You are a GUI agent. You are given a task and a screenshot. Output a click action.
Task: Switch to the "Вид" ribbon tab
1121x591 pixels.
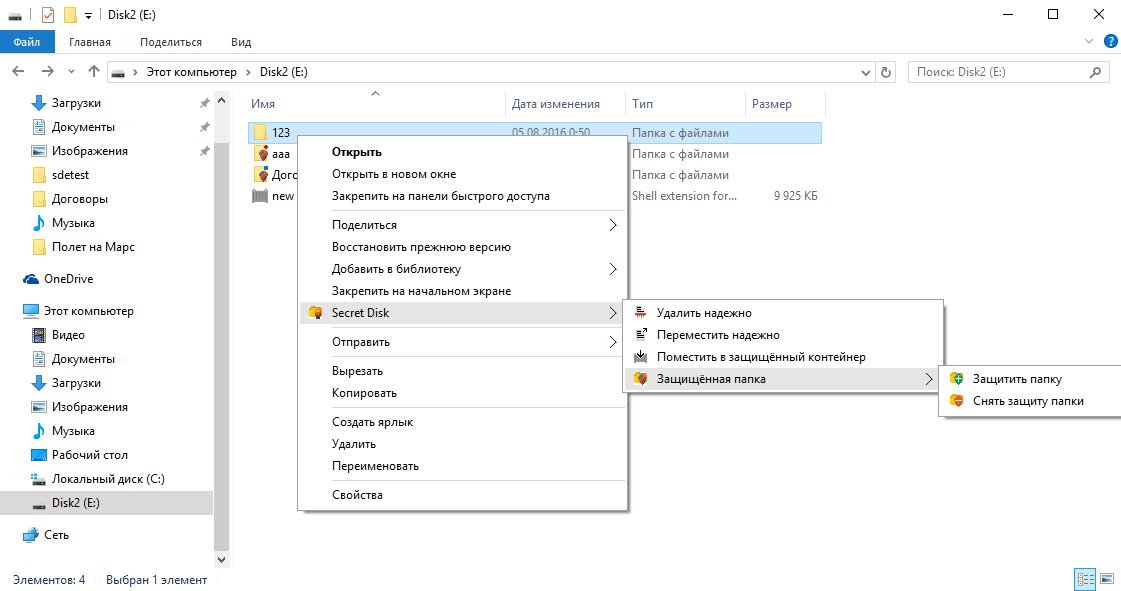[240, 41]
